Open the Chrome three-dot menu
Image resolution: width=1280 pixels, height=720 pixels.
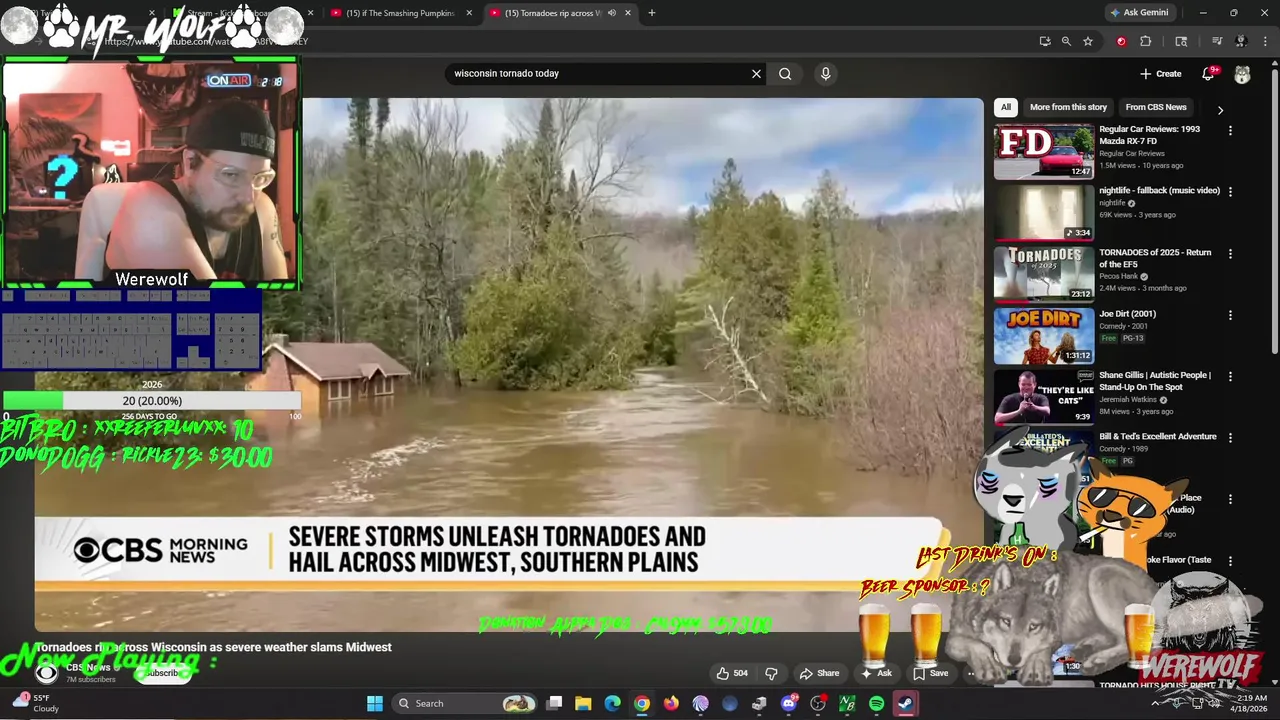point(1265,41)
